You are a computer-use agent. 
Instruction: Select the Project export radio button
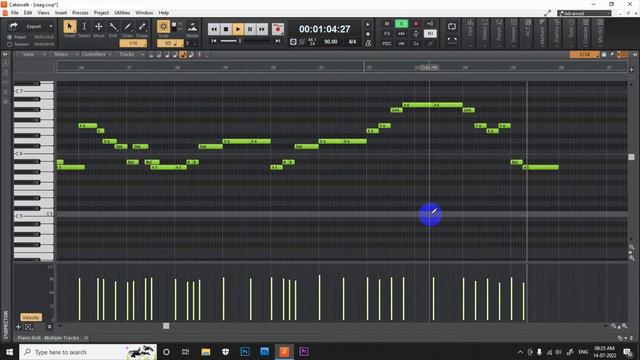[x=10, y=37]
